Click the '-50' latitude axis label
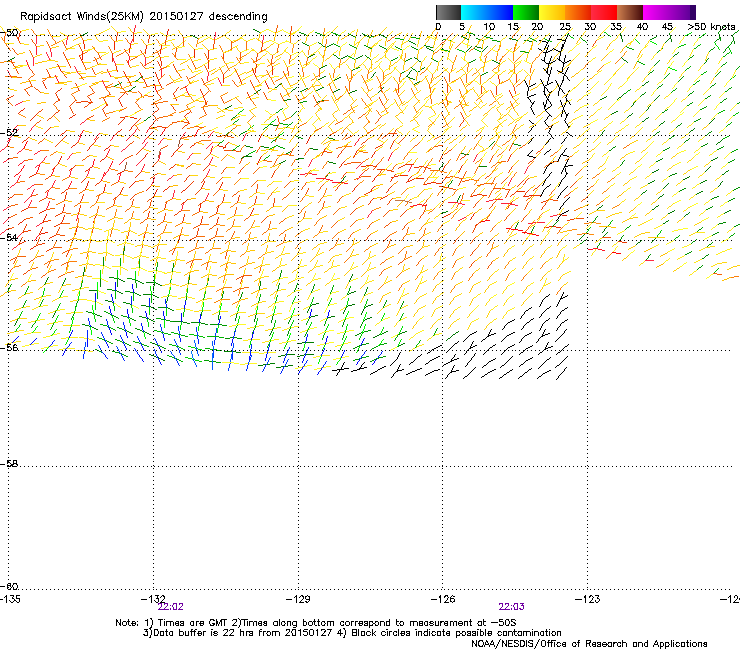 [x=9, y=33]
